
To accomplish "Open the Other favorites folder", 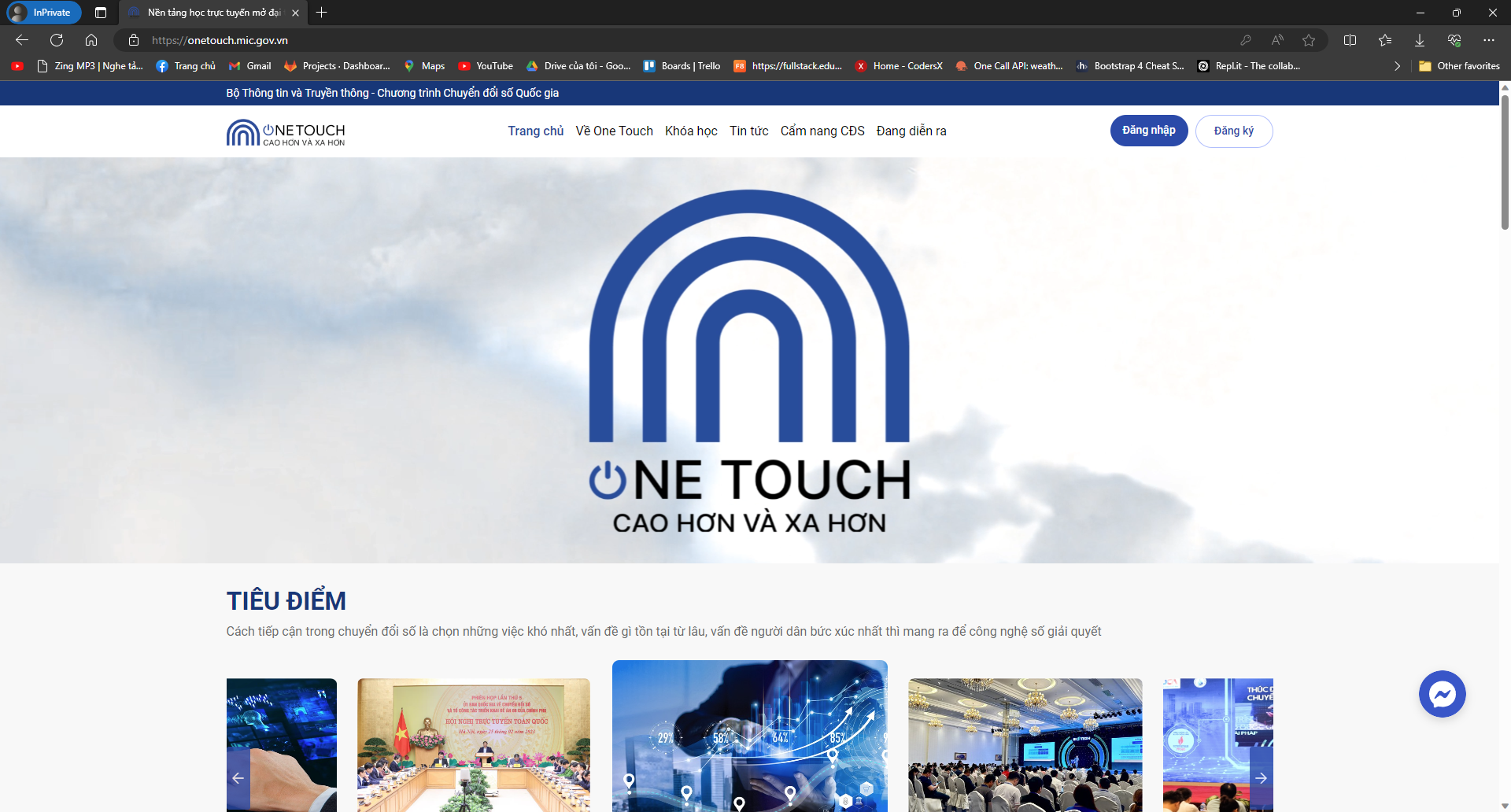I will 1460,66.
